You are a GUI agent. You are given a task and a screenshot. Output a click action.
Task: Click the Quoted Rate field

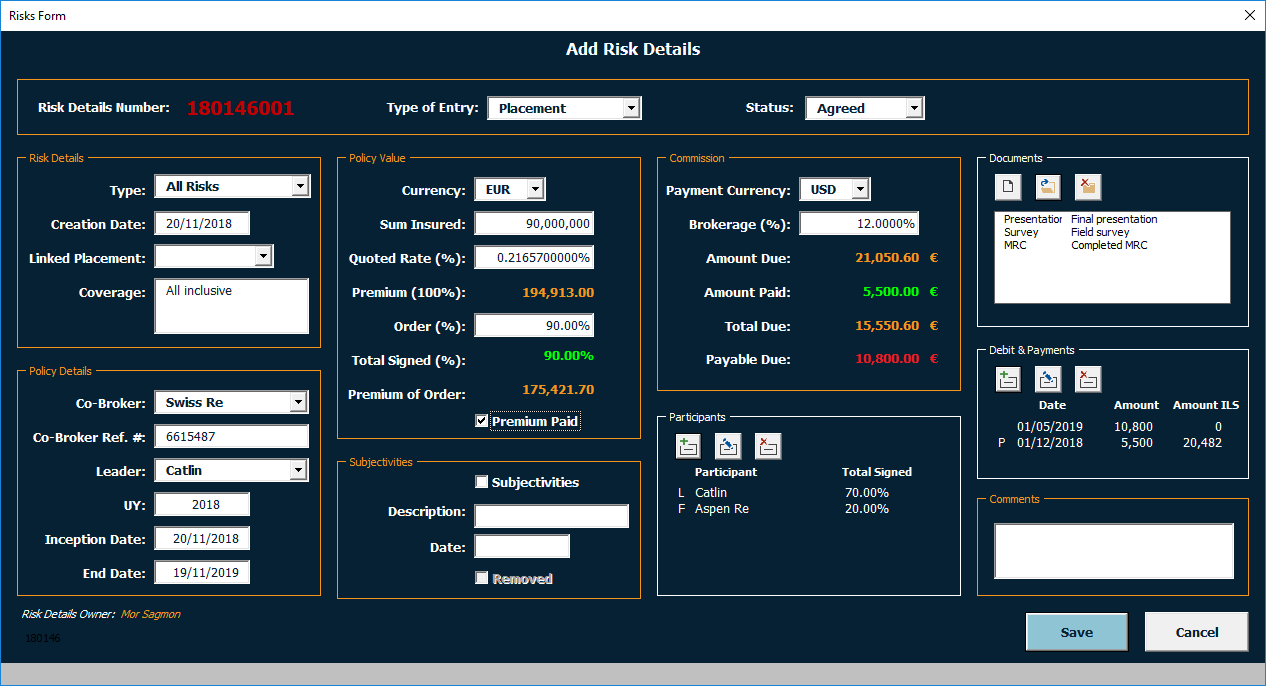point(534,257)
